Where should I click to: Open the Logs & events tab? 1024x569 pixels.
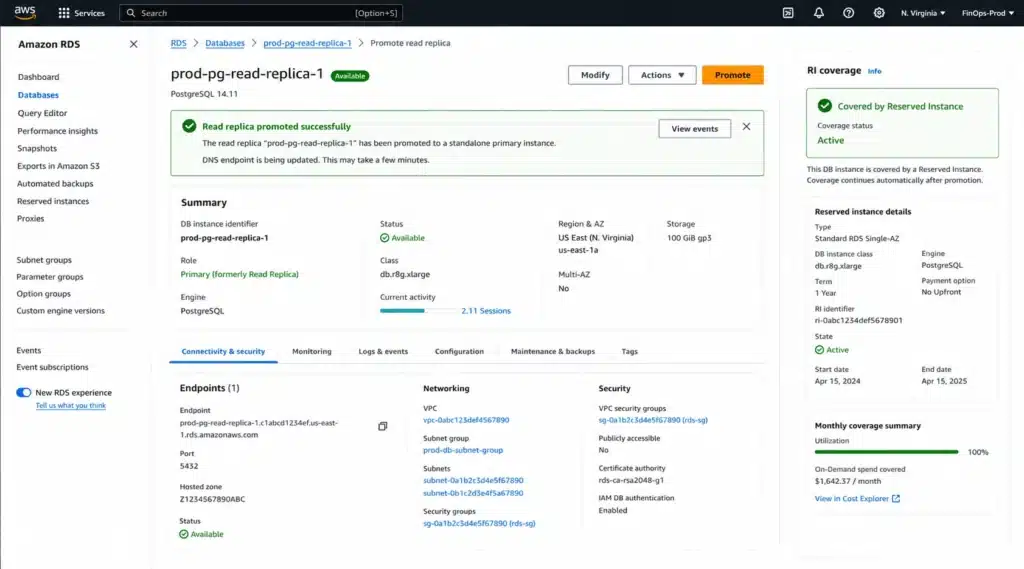click(x=383, y=351)
